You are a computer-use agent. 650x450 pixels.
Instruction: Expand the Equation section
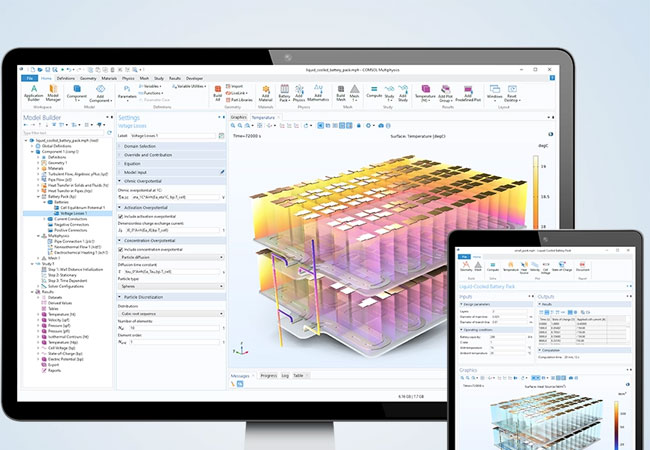click(171, 164)
